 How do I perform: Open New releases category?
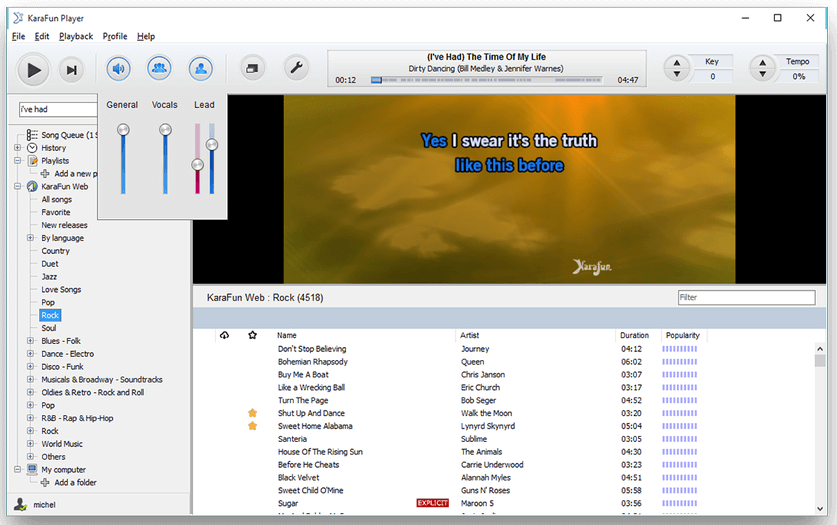coord(64,225)
